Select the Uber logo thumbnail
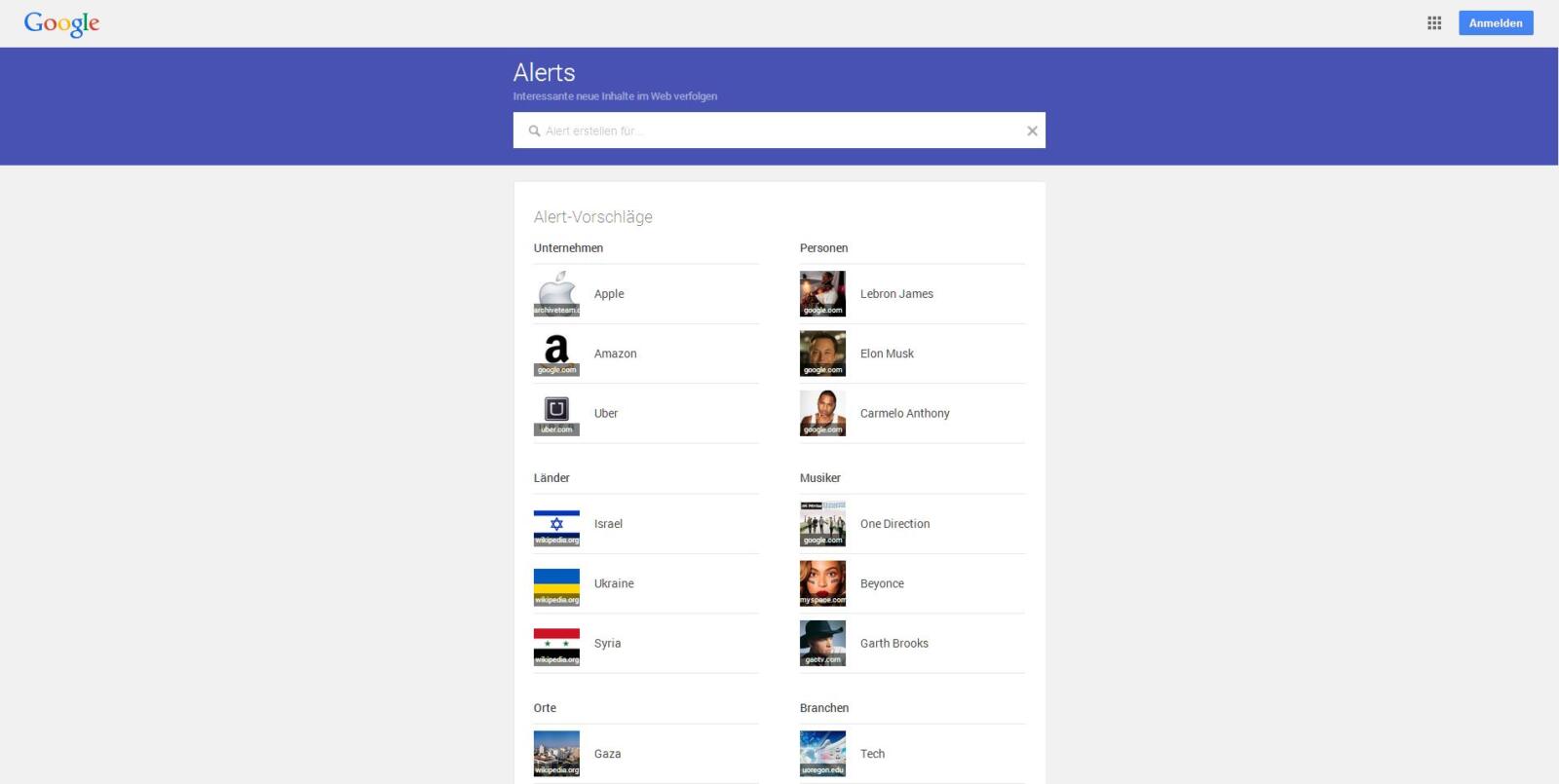The width and height of the screenshot is (1559, 784). pos(556,413)
